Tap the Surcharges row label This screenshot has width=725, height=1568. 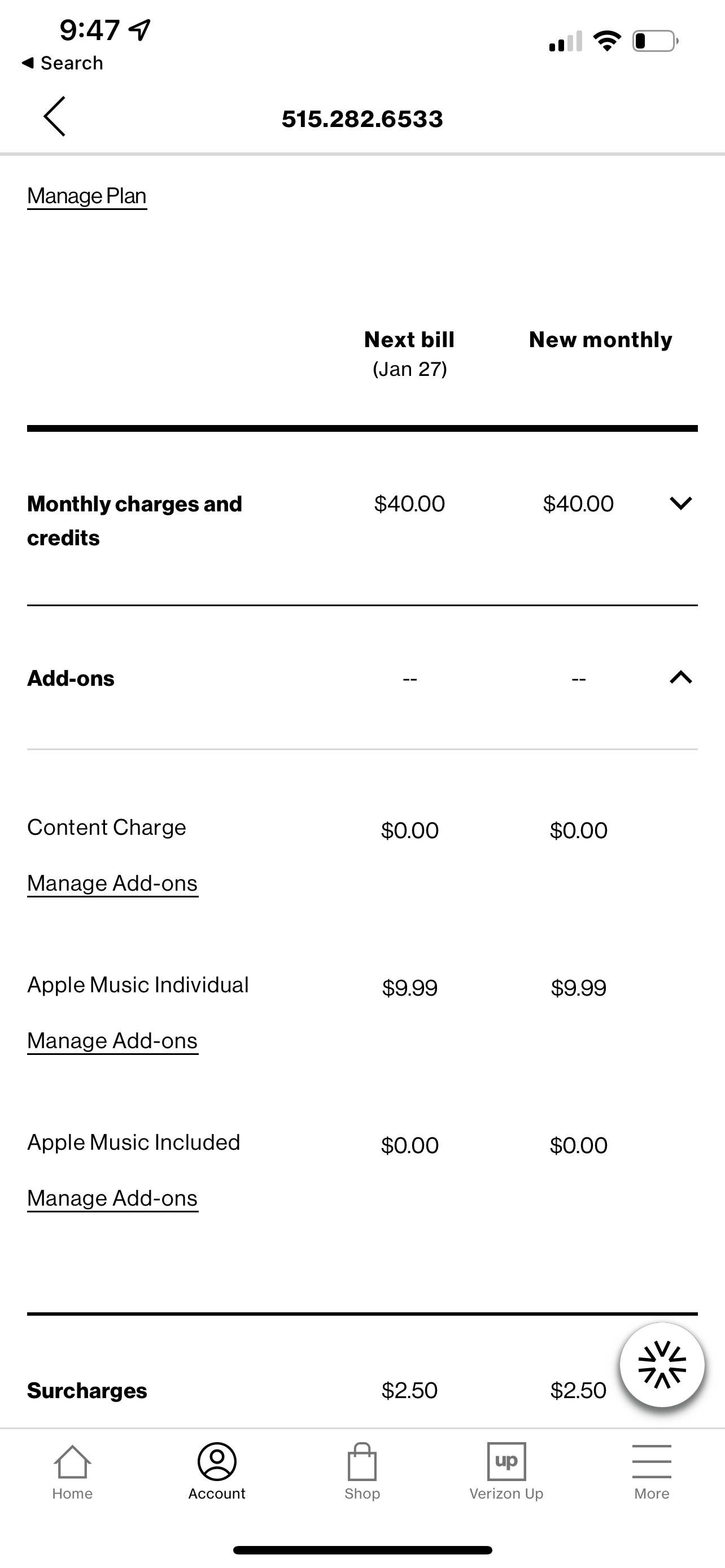click(x=87, y=1390)
